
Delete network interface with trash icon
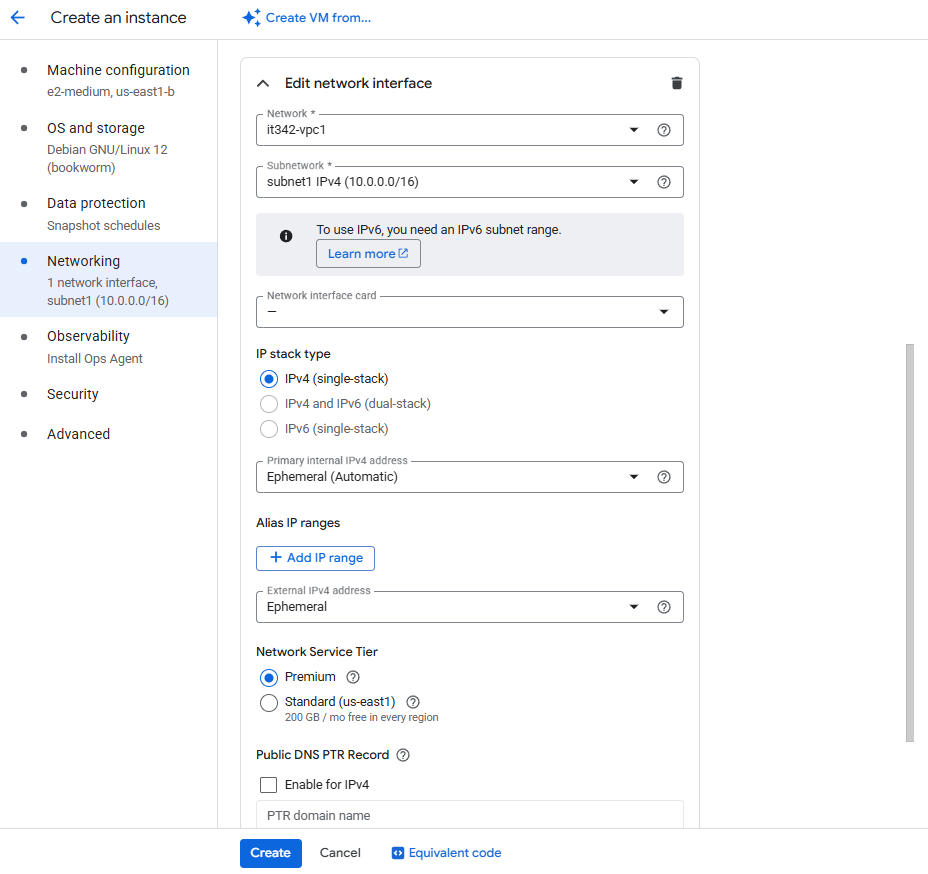coord(677,83)
